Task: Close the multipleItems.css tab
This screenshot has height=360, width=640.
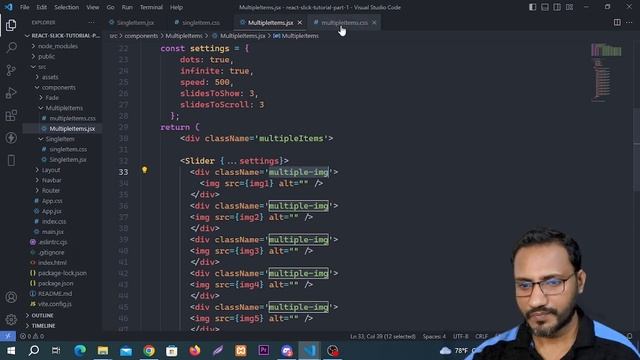Action: [374, 22]
